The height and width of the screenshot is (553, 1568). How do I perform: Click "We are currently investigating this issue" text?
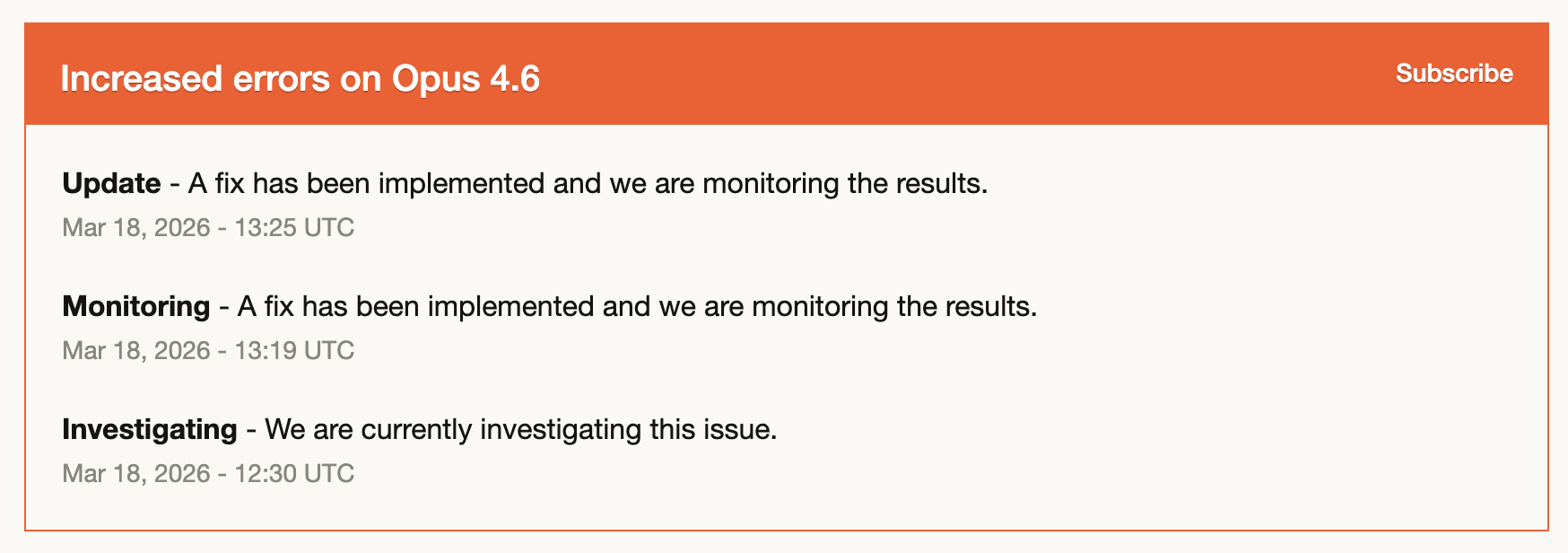[x=520, y=429]
